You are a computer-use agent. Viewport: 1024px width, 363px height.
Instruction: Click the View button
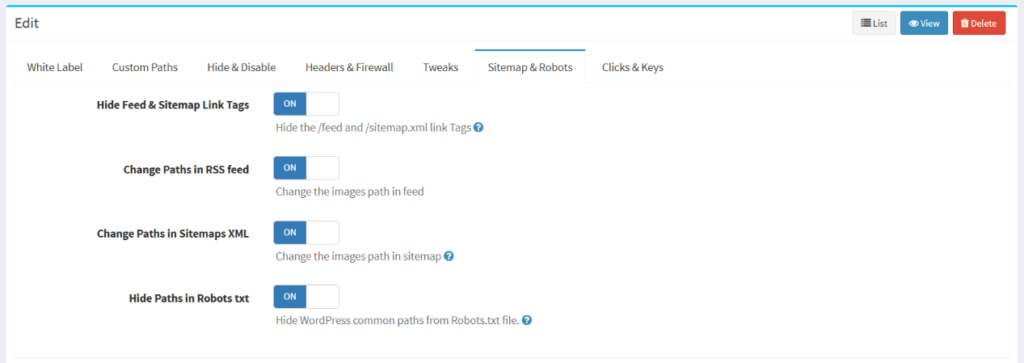[923, 23]
